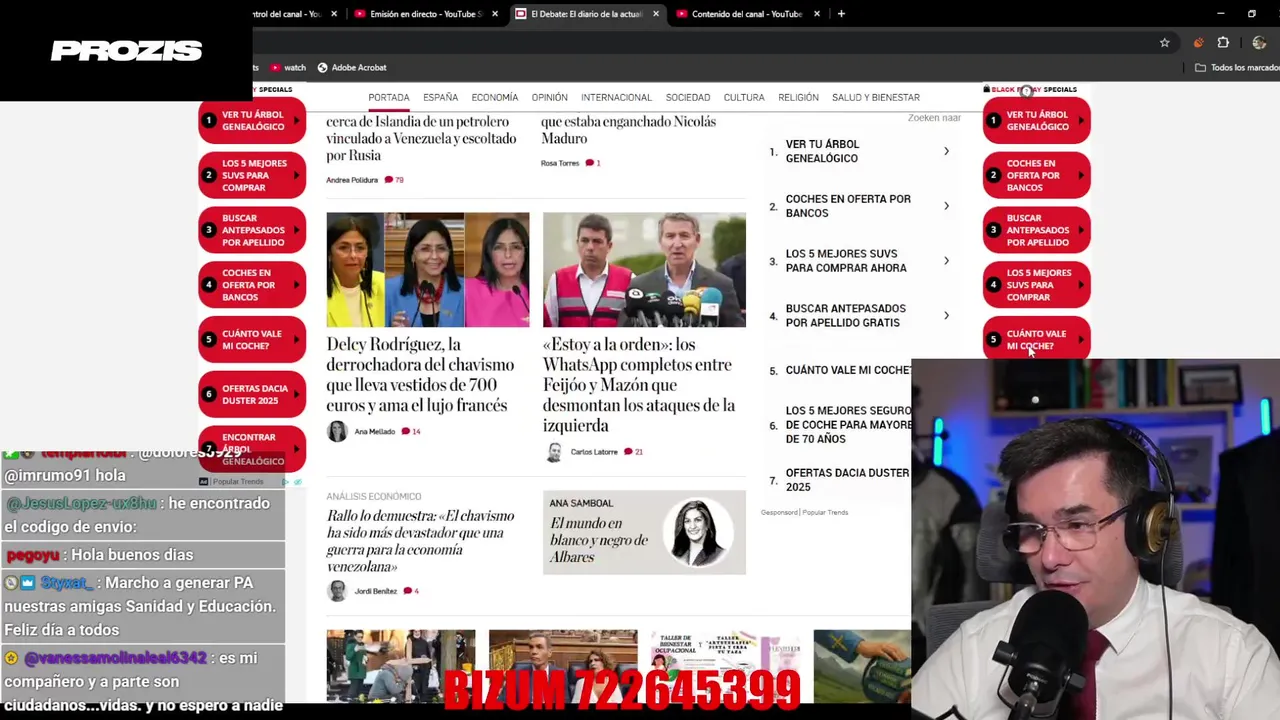Click right ad button 'LOS 5 MEJORES SUVS PARA COMPRAR'
This screenshot has height=720, width=1280.
[1036, 285]
